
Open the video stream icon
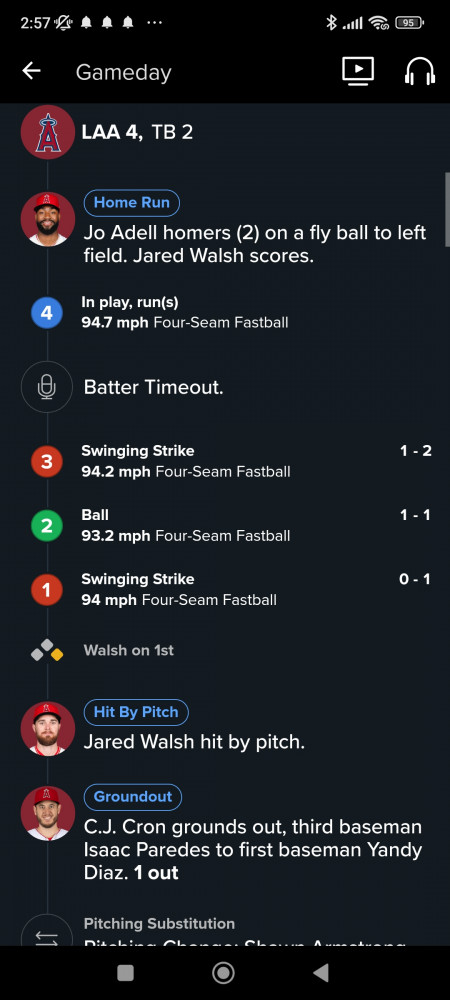tap(358, 71)
